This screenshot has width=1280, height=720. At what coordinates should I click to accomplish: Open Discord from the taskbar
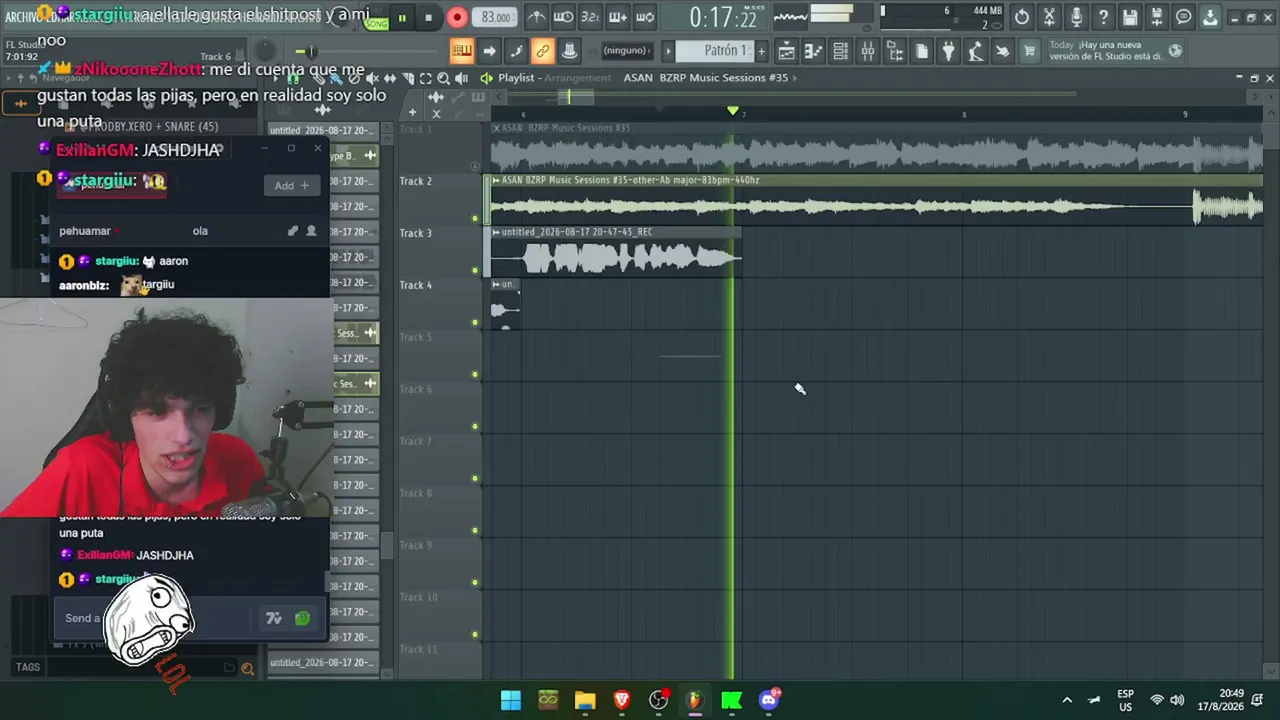[769, 700]
